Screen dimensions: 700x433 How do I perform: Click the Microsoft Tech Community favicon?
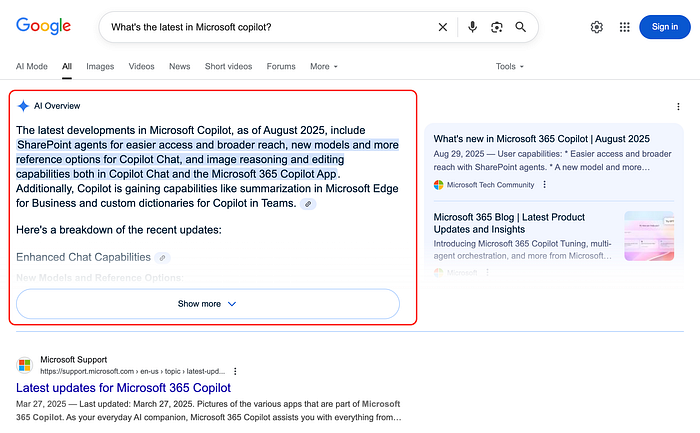(438, 185)
